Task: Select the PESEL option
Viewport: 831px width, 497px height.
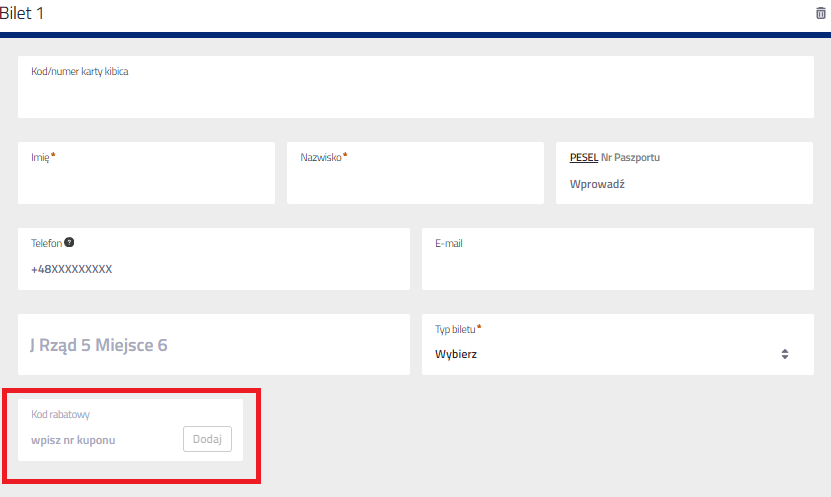Action: click(583, 157)
